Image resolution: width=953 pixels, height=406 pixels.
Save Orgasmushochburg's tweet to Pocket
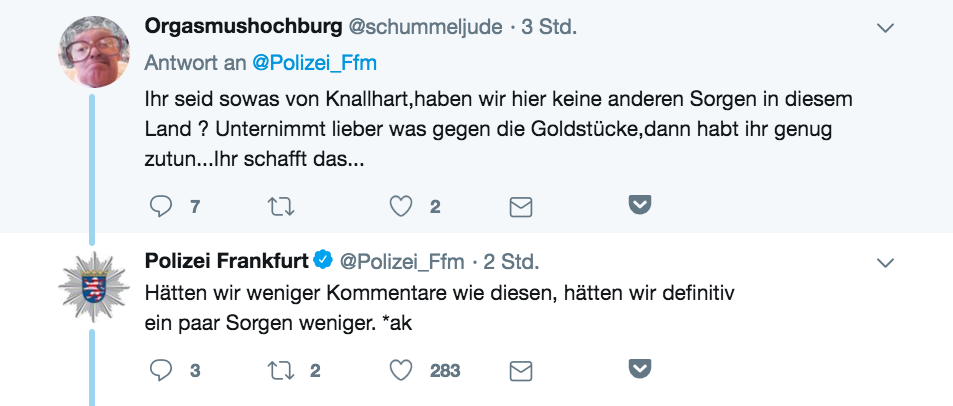(x=640, y=205)
